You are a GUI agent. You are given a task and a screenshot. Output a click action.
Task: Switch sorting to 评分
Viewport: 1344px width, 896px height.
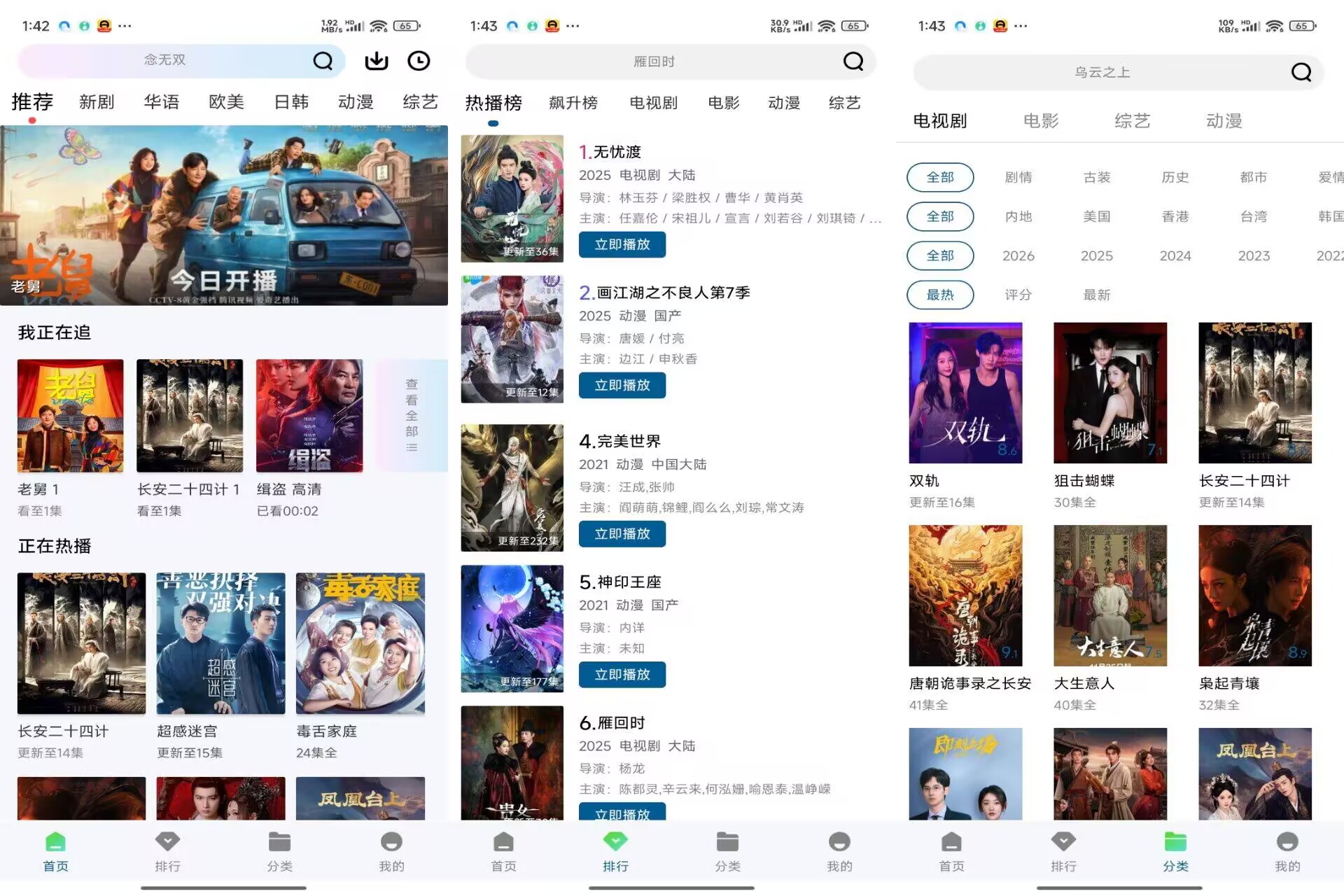click(x=1017, y=295)
